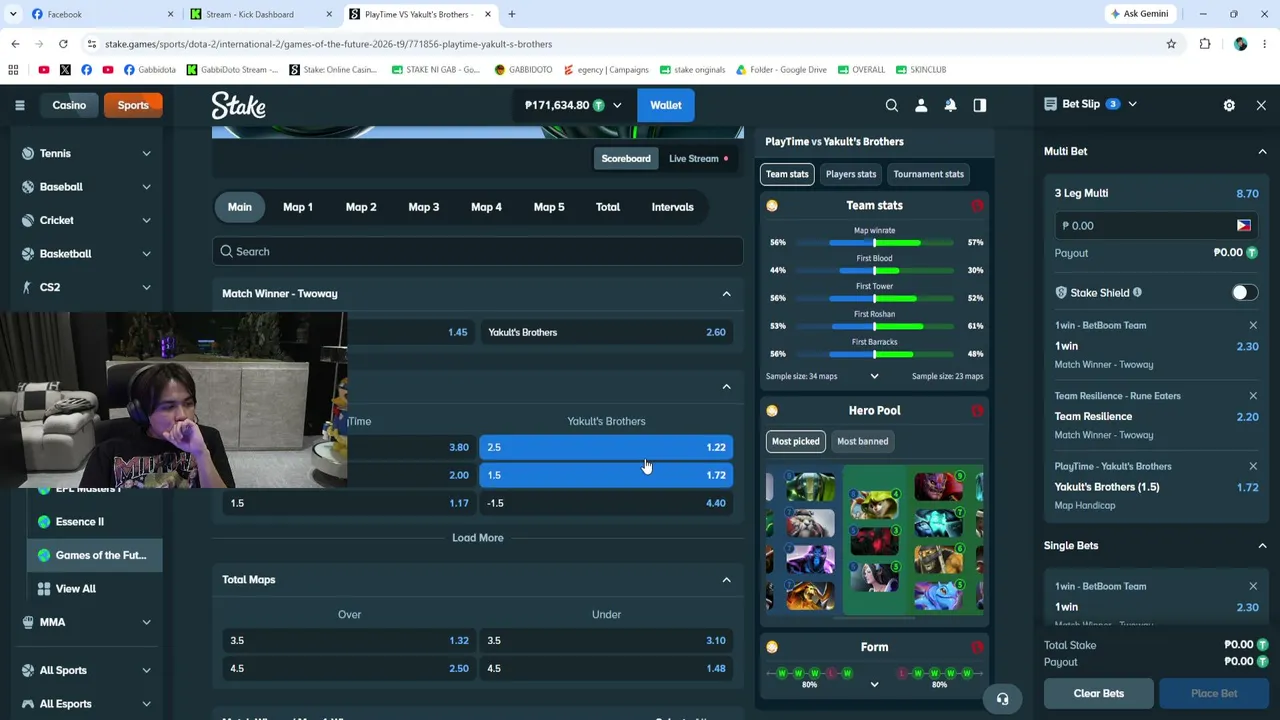Viewport: 1280px width, 720px height.
Task: Switch to Map 3 tab
Action: click(x=423, y=207)
